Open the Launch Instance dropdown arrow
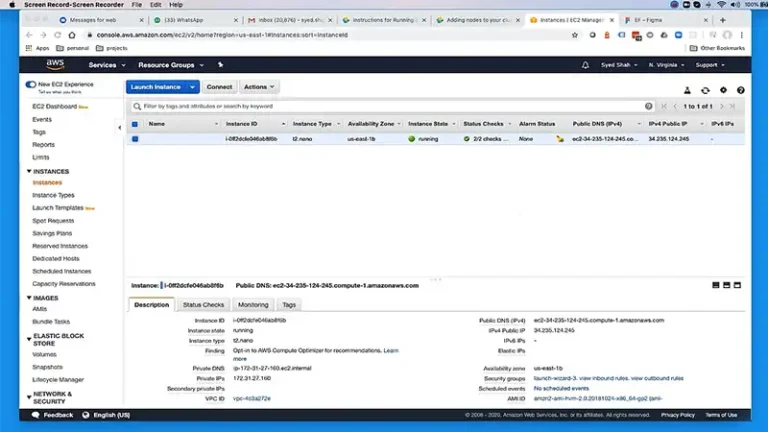The image size is (768, 432). pos(192,87)
